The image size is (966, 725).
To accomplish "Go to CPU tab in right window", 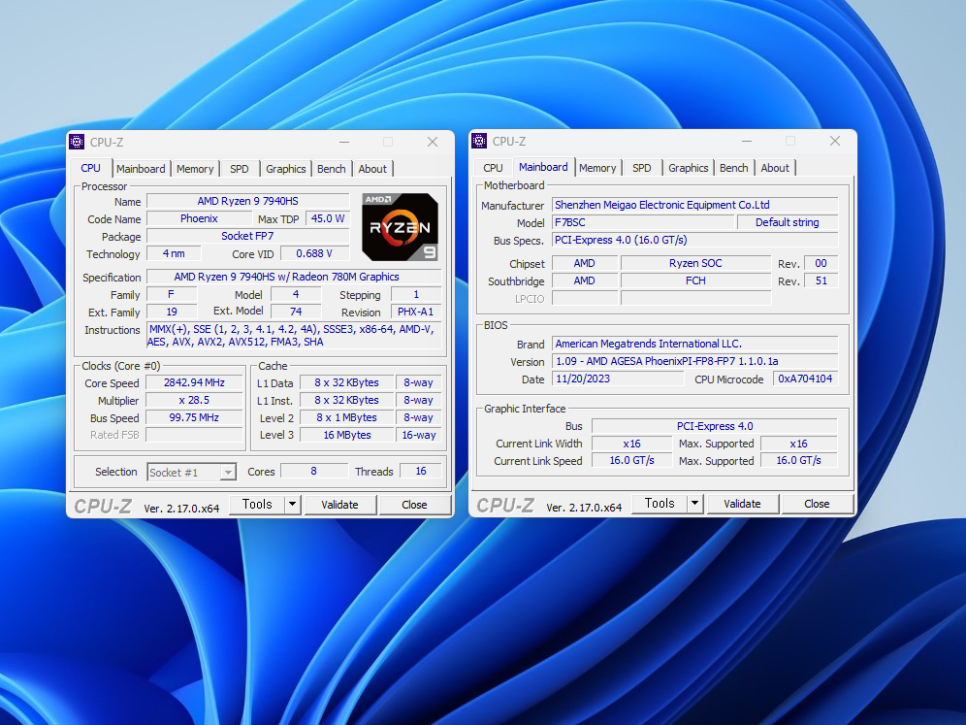I will tap(493, 168).
